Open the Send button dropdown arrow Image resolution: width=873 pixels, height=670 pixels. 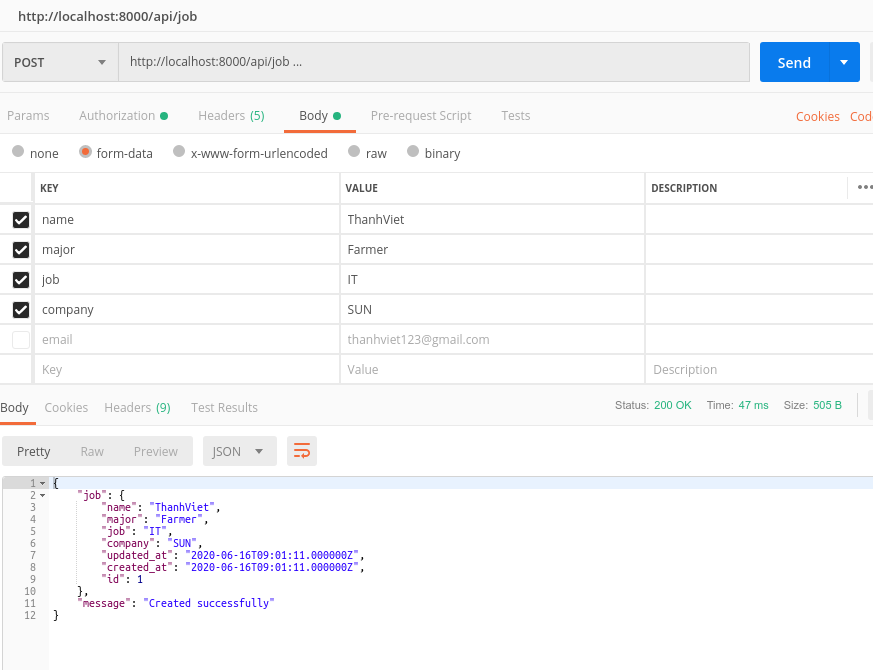[x=844, y=62]
